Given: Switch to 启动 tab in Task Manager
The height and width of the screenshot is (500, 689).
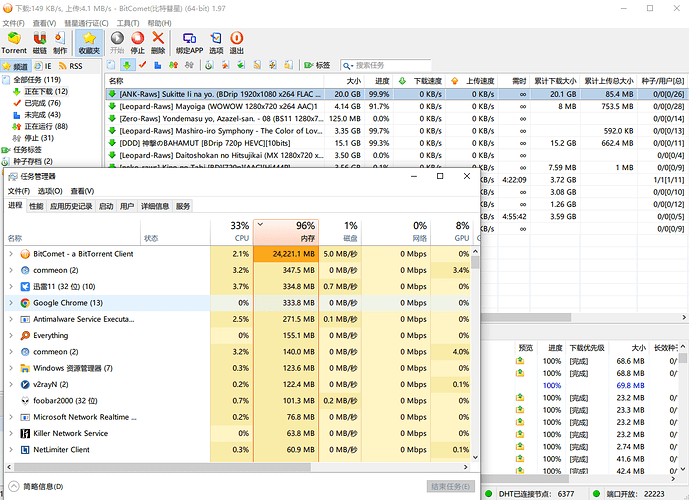Looking at the screenshot, I should pyautogui.click(x=106, y=206).
